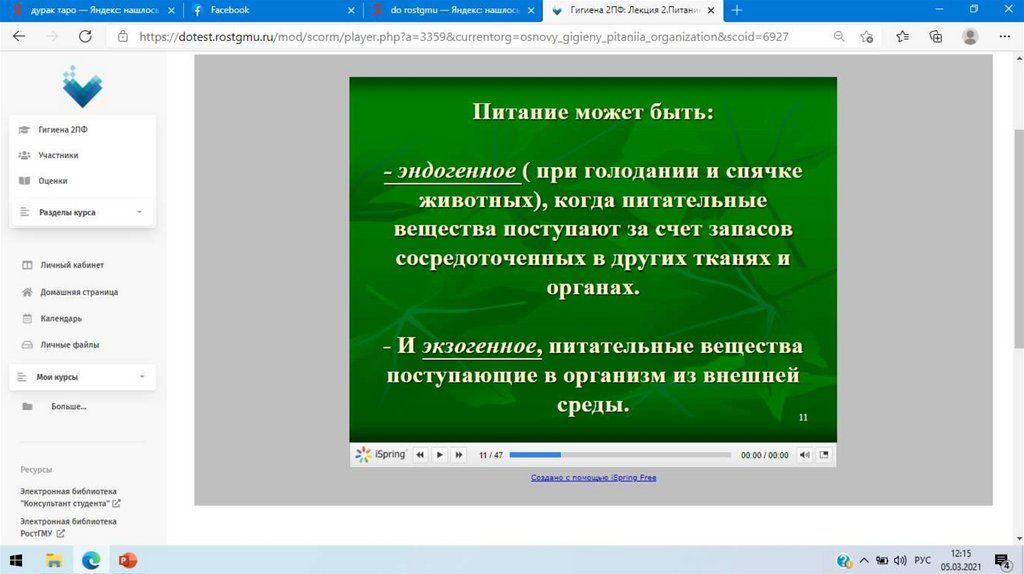
Task: Seek on the presentation progress bar
Action: click(x=620, y=454)
